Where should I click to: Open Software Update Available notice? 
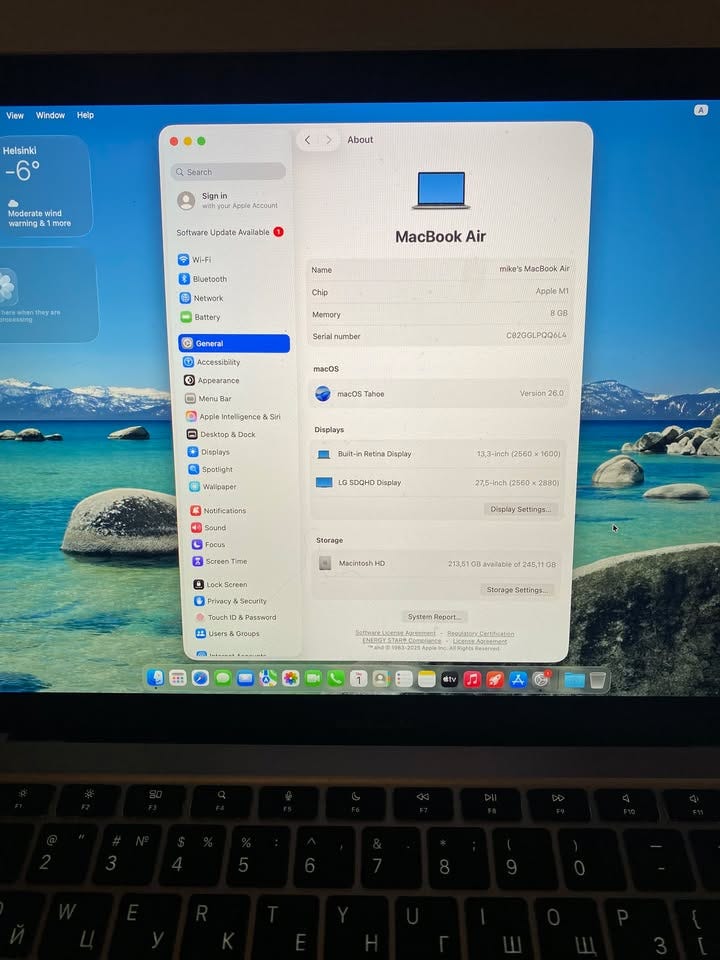230,232
